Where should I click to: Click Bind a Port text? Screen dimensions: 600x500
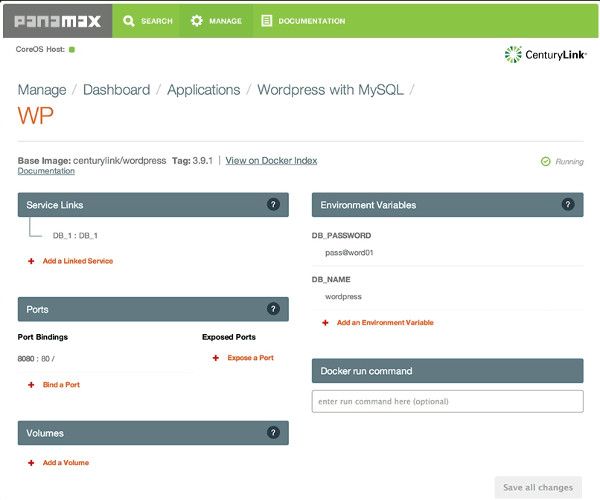tap(61, 384)
